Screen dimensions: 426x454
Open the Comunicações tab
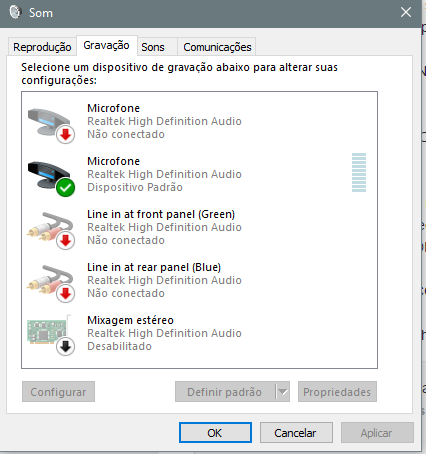pos(217,47)
